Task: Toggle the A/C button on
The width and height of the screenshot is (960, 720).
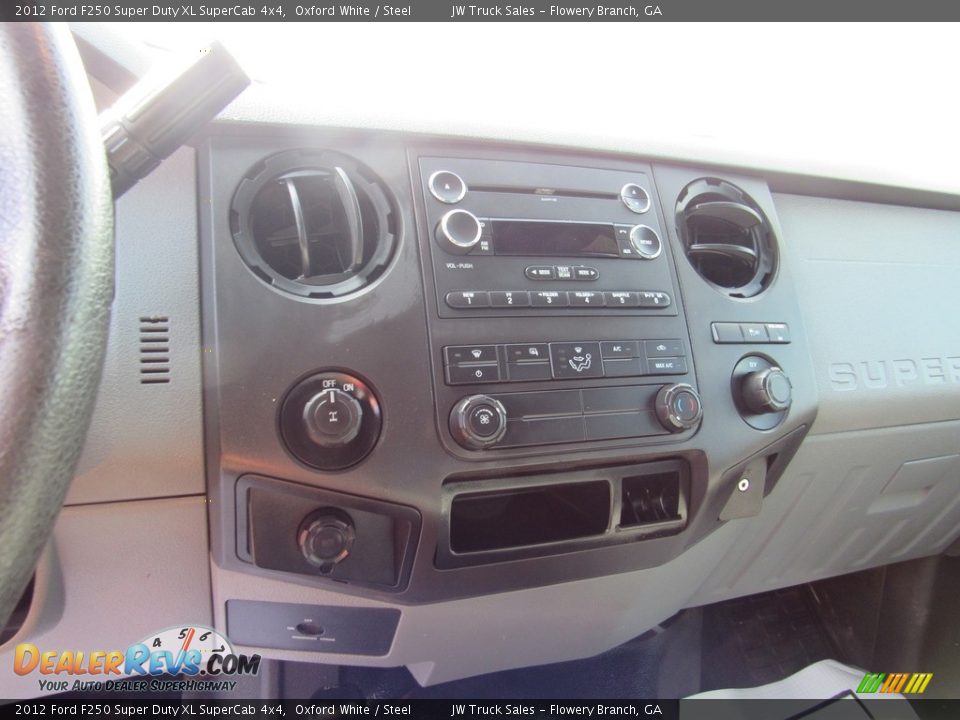Action: pos(617,349)
